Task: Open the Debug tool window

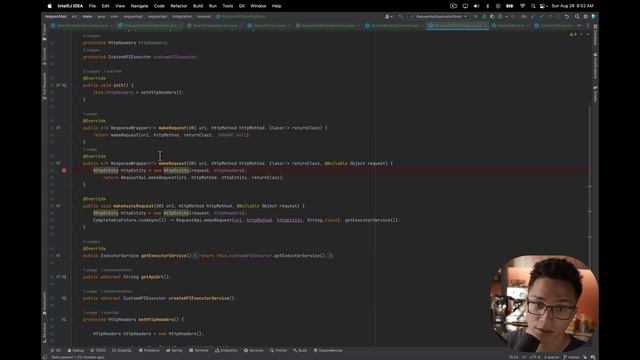Action: tap(76, 351)
